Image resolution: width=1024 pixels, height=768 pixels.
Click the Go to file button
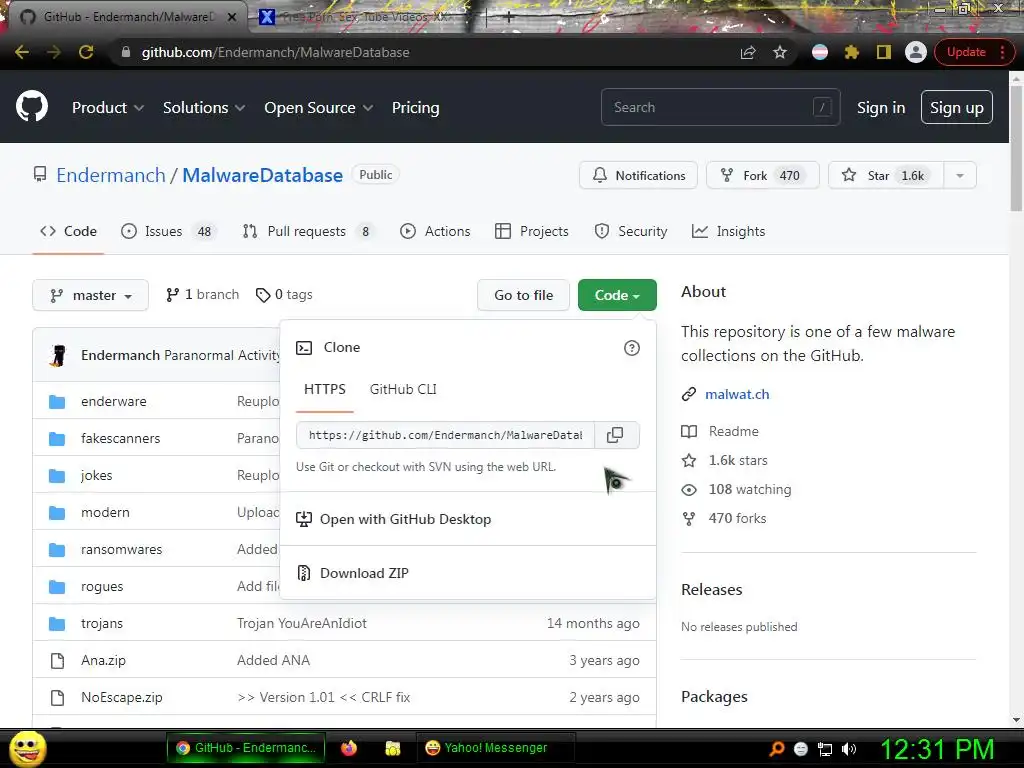click(523, 295)
